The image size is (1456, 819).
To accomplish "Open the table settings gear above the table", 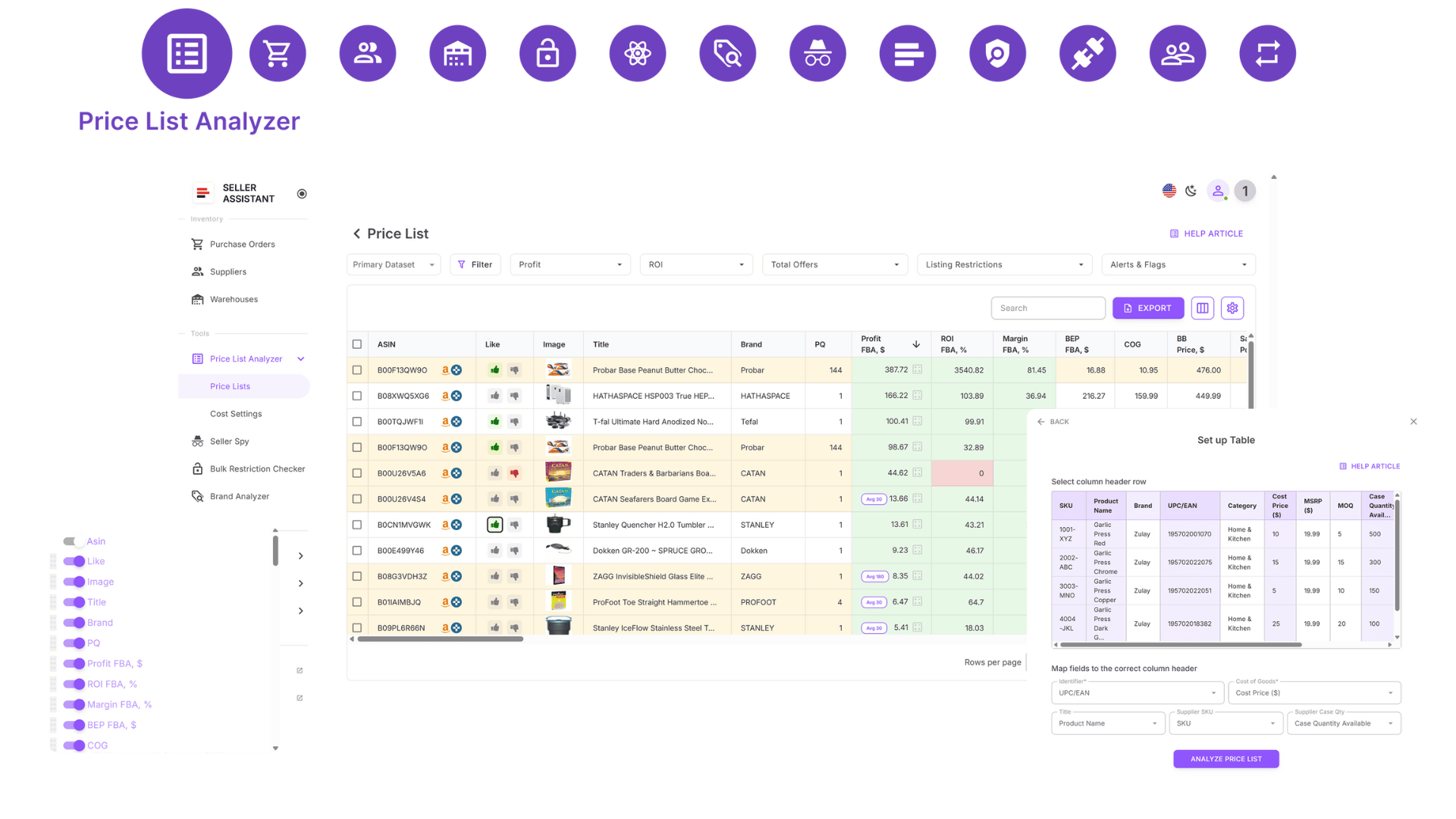I will [x=1232, y=308].
